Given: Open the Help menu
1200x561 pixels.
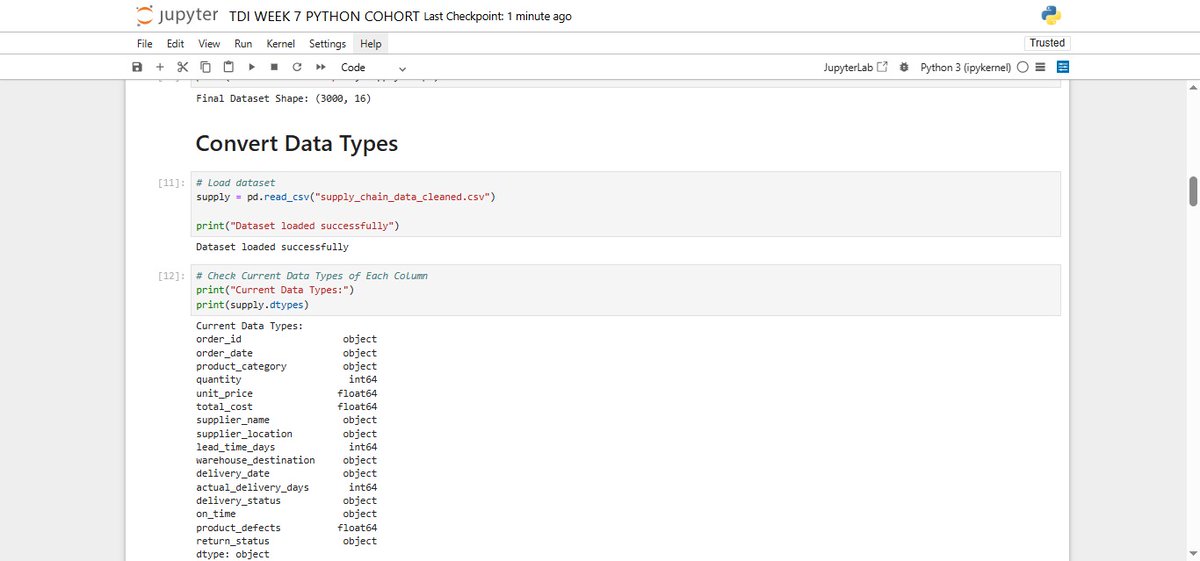Looking at the screenshot, I should (371, 44).
